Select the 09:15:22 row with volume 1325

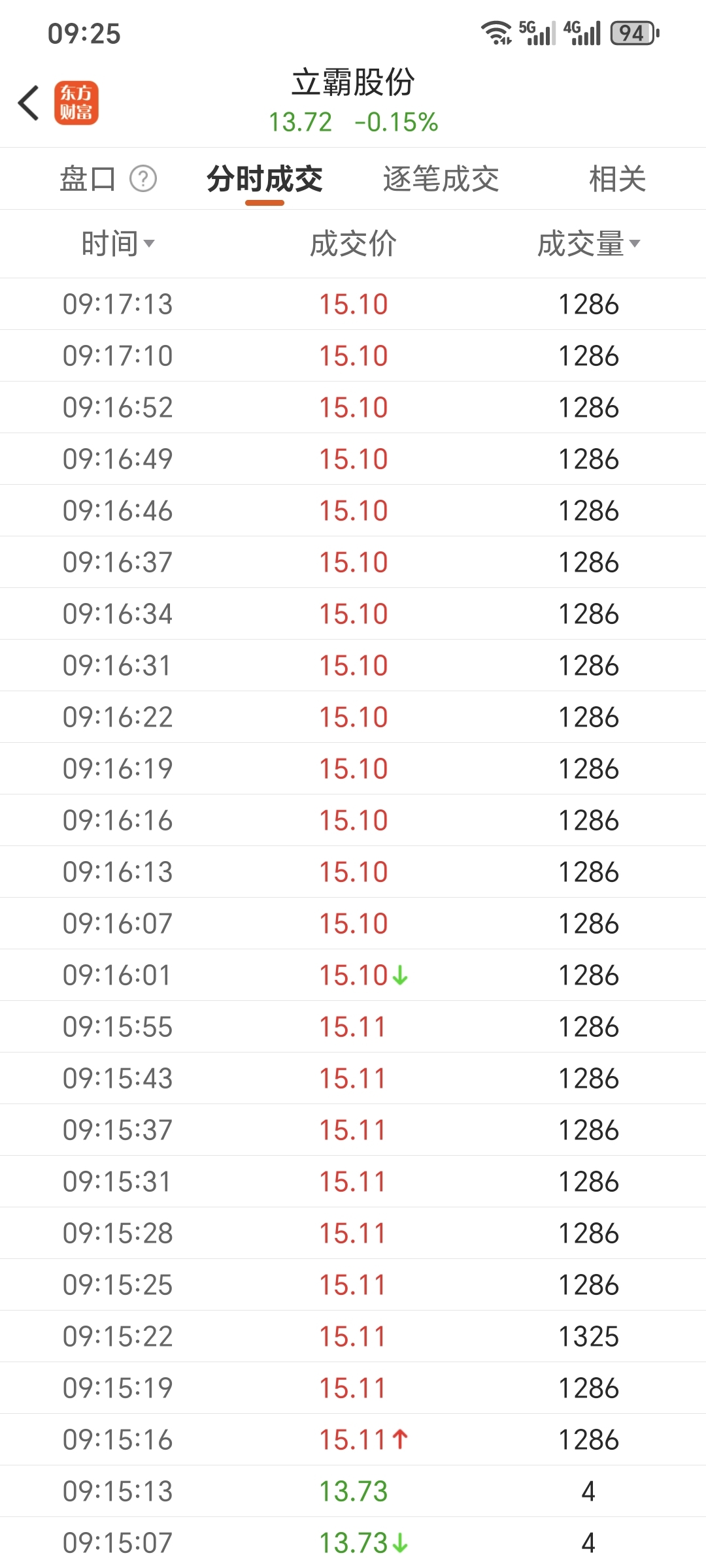353,1336
